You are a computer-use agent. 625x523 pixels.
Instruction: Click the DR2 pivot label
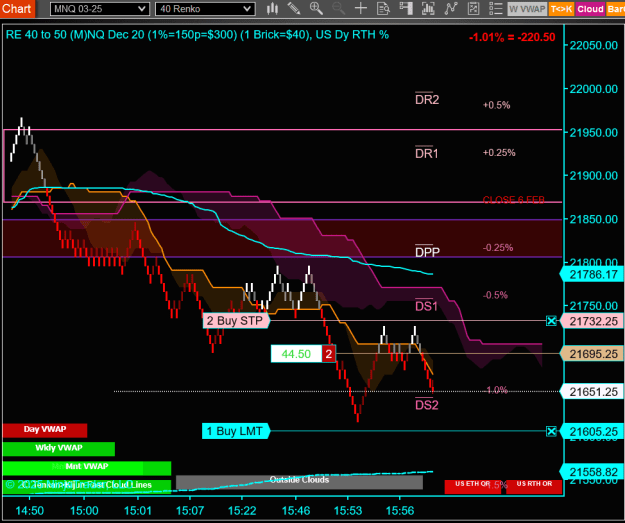click(427, 99)
